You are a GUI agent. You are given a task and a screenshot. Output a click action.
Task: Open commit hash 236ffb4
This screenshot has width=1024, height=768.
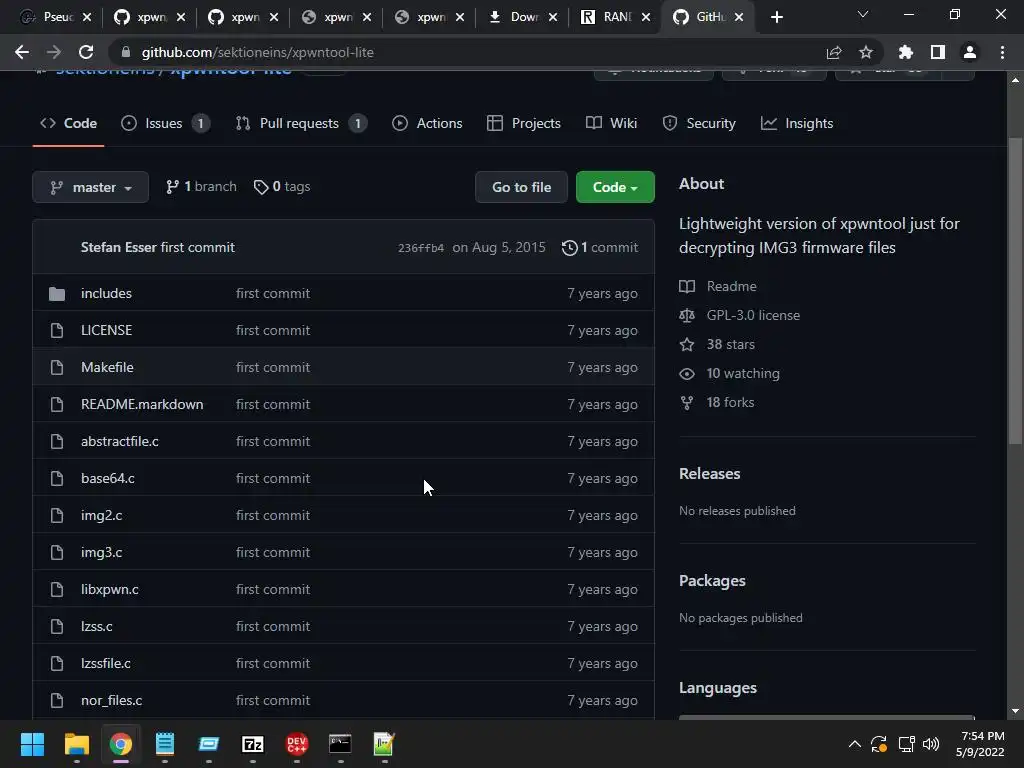421,248
